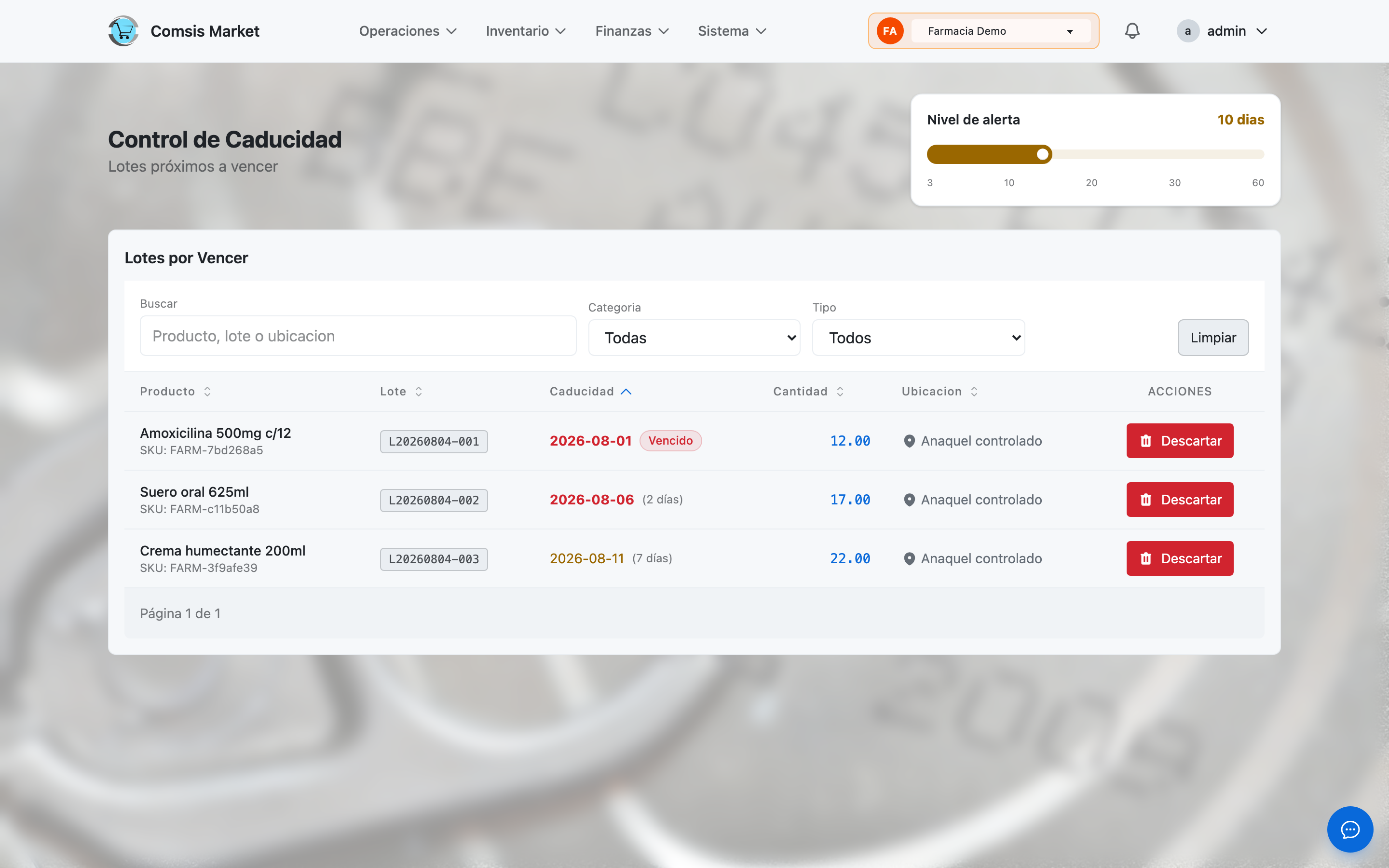Sort table by Lote column
Image resolution: width=1389 pixels, height=868 pixels.
401,392
